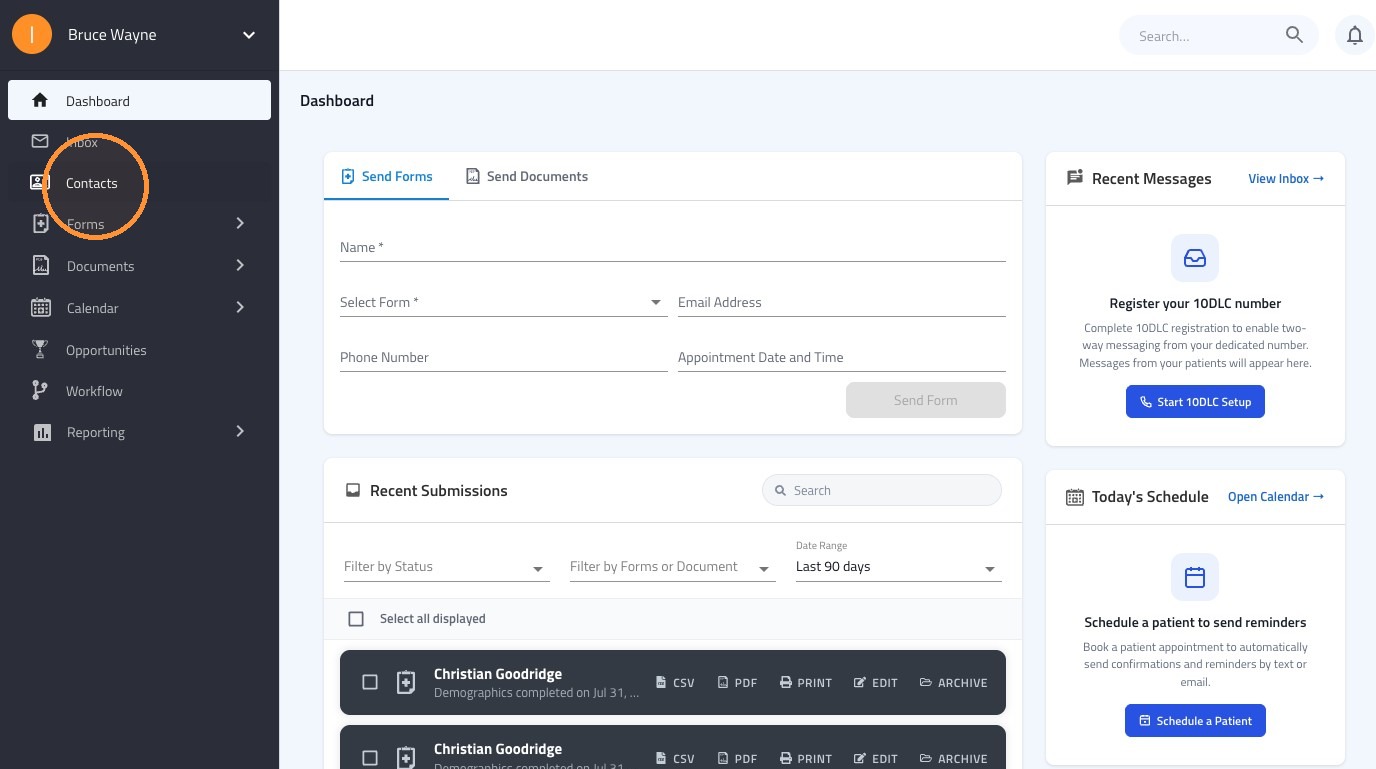Image resolution: width=1376 pixels, height=769 pixels.
Task: Edit first Christian Goodridge submission
Action: tap(876, 683)
